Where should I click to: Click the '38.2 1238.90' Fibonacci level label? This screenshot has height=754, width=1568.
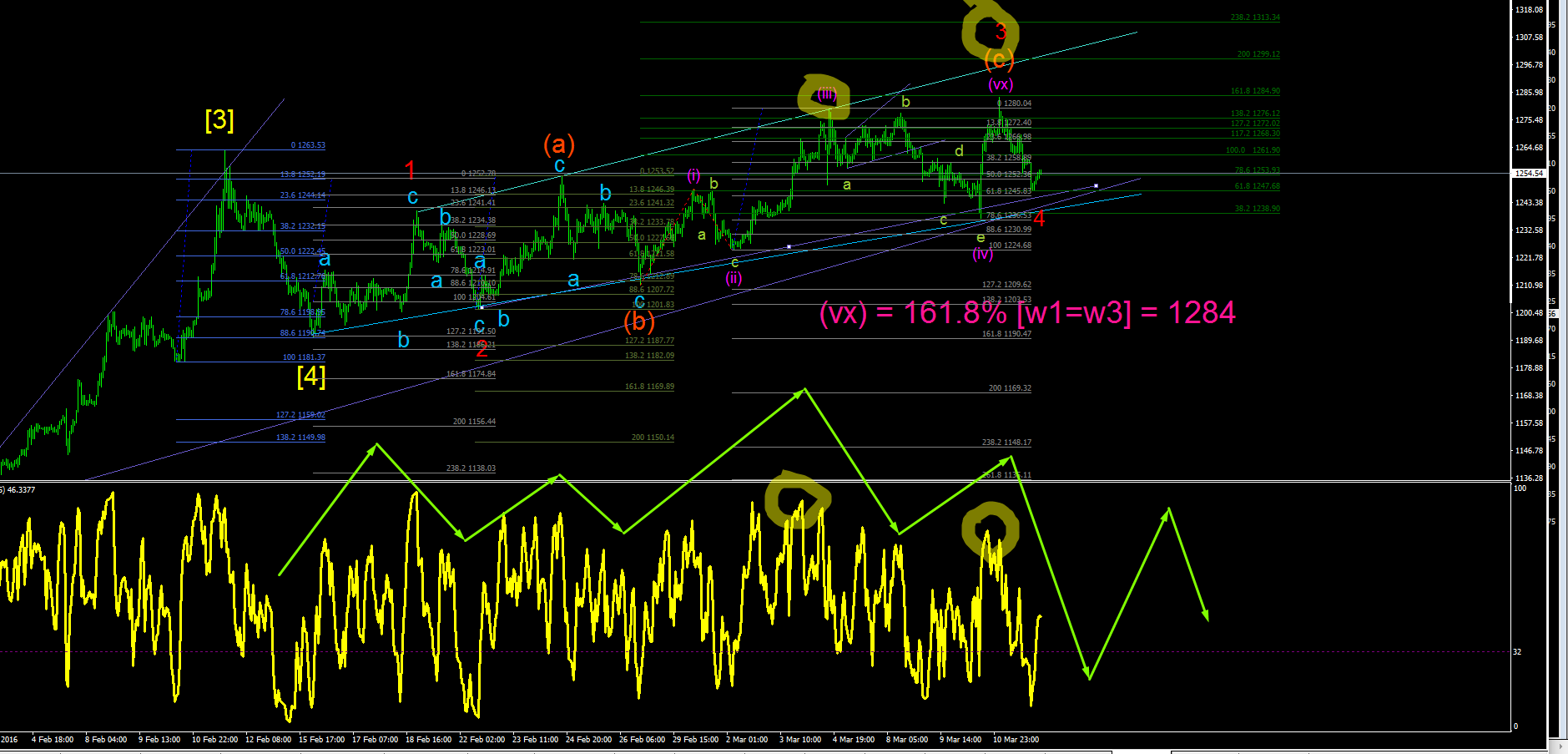tap(1258, 209)
